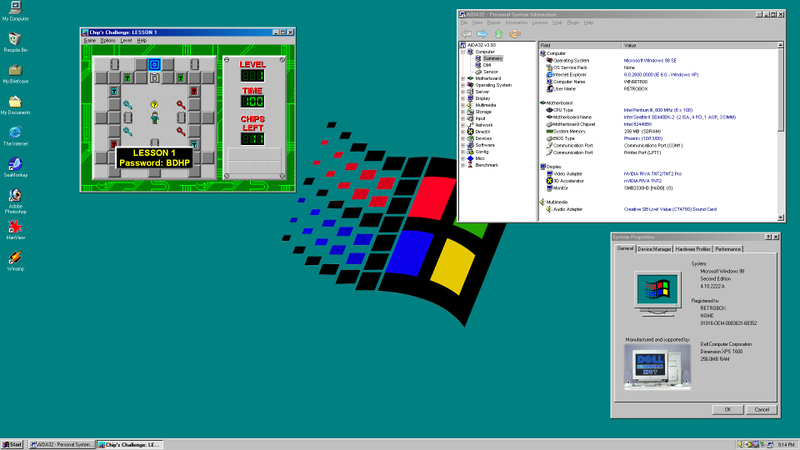The width and height of the screenshot is (800, 450).
Task: Expand the Multimedia node in AIDA32 tree
Action: (463, 105)
